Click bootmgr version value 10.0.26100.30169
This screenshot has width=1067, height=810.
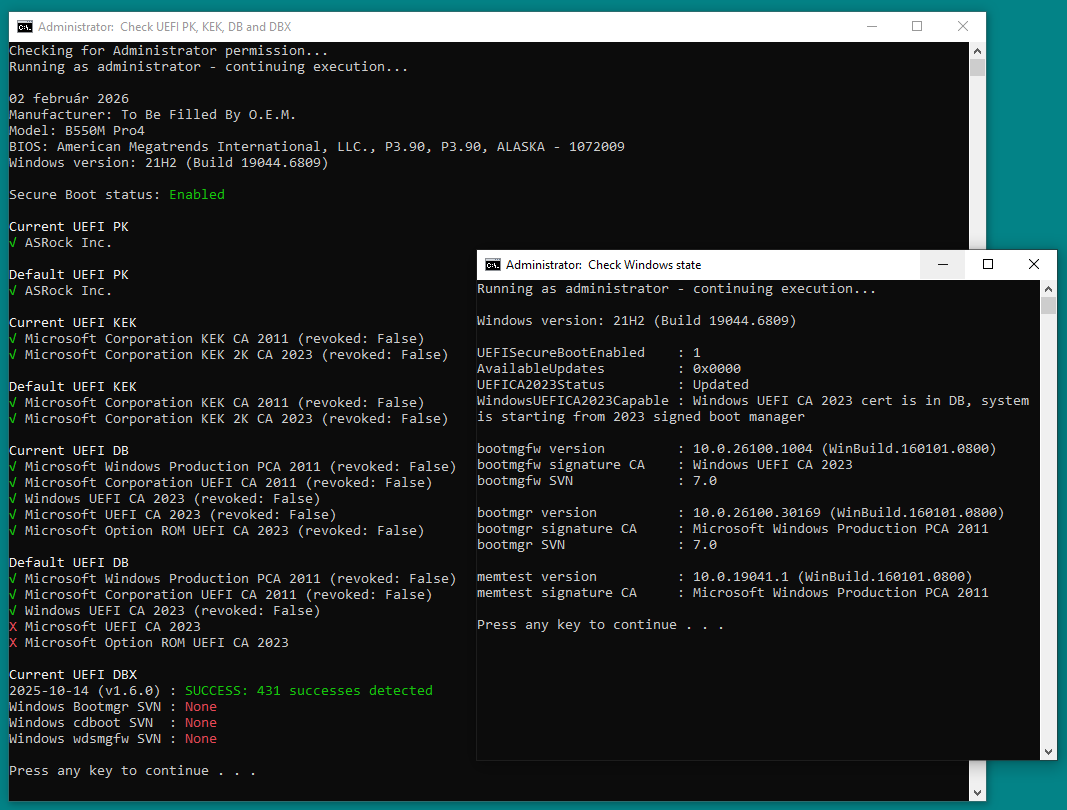757,513
